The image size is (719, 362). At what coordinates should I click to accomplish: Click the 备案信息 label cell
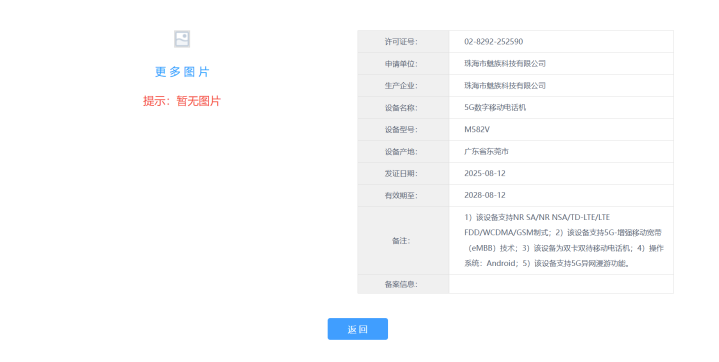[403, 284]
